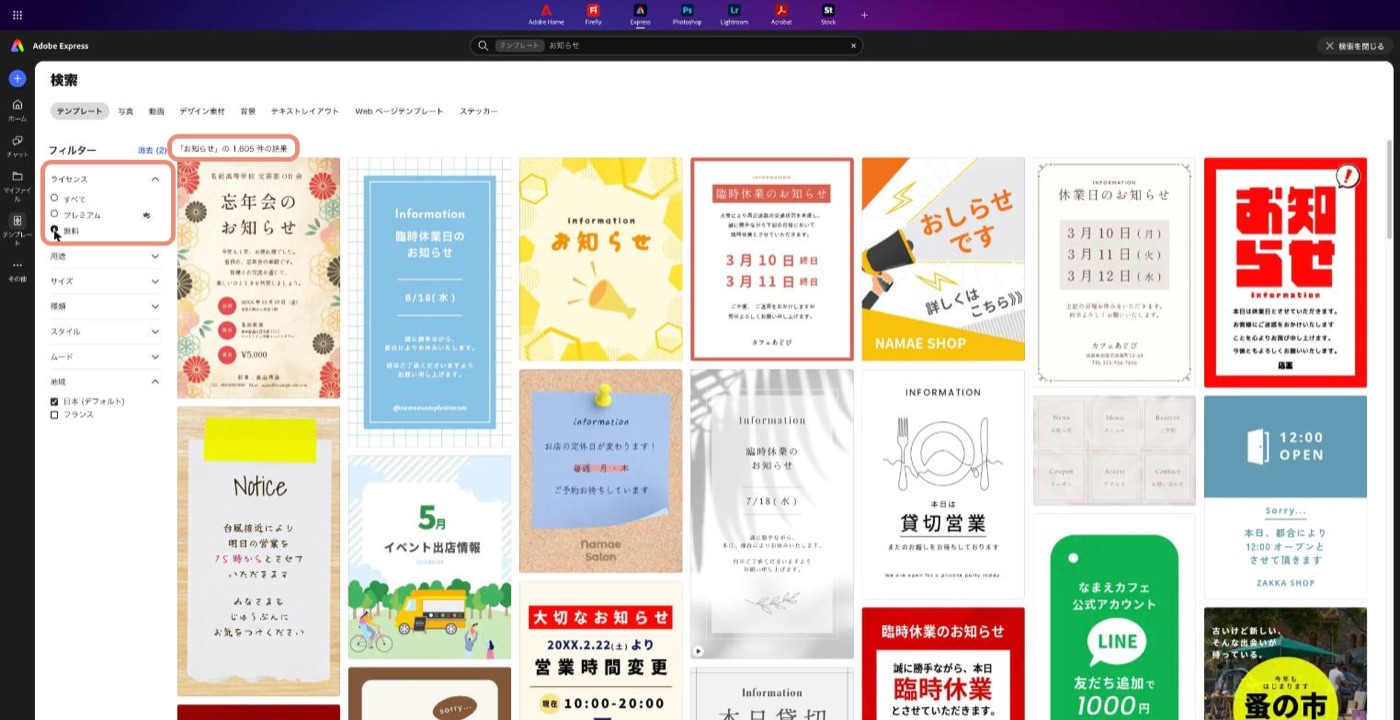Image resolution: width=1400 pixels, height=720 pixels.
Task: Click the results page vertical scrollbar
Action: [1389, 188]
